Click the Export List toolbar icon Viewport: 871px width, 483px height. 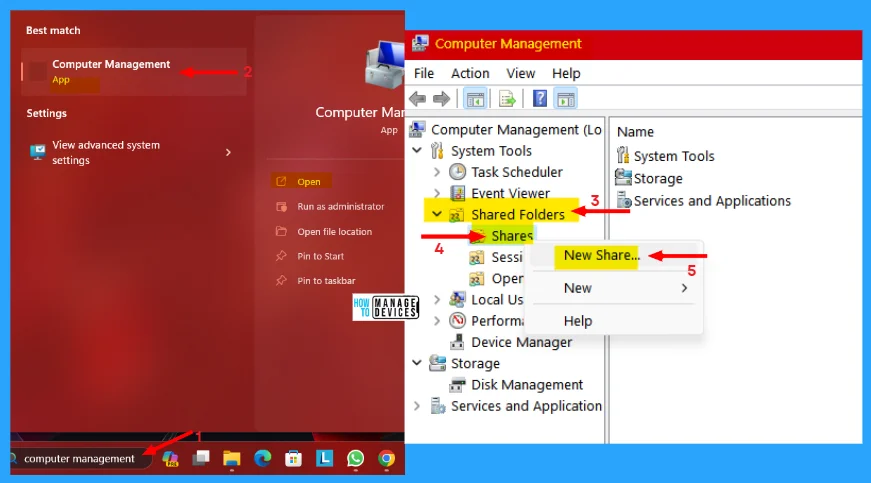(x=507, y=99)
